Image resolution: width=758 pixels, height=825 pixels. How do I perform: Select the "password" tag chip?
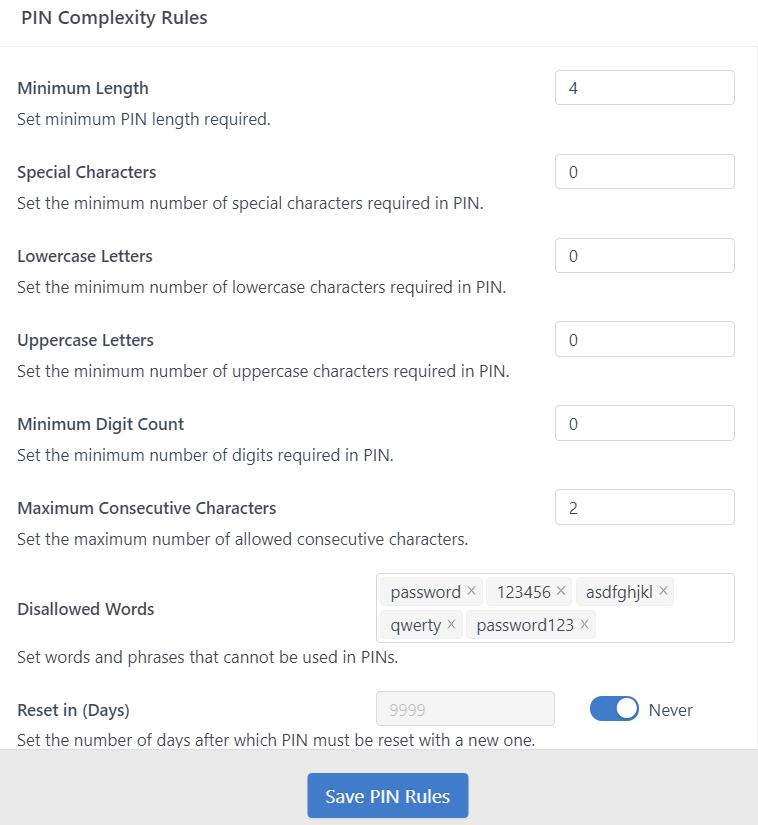425,591
